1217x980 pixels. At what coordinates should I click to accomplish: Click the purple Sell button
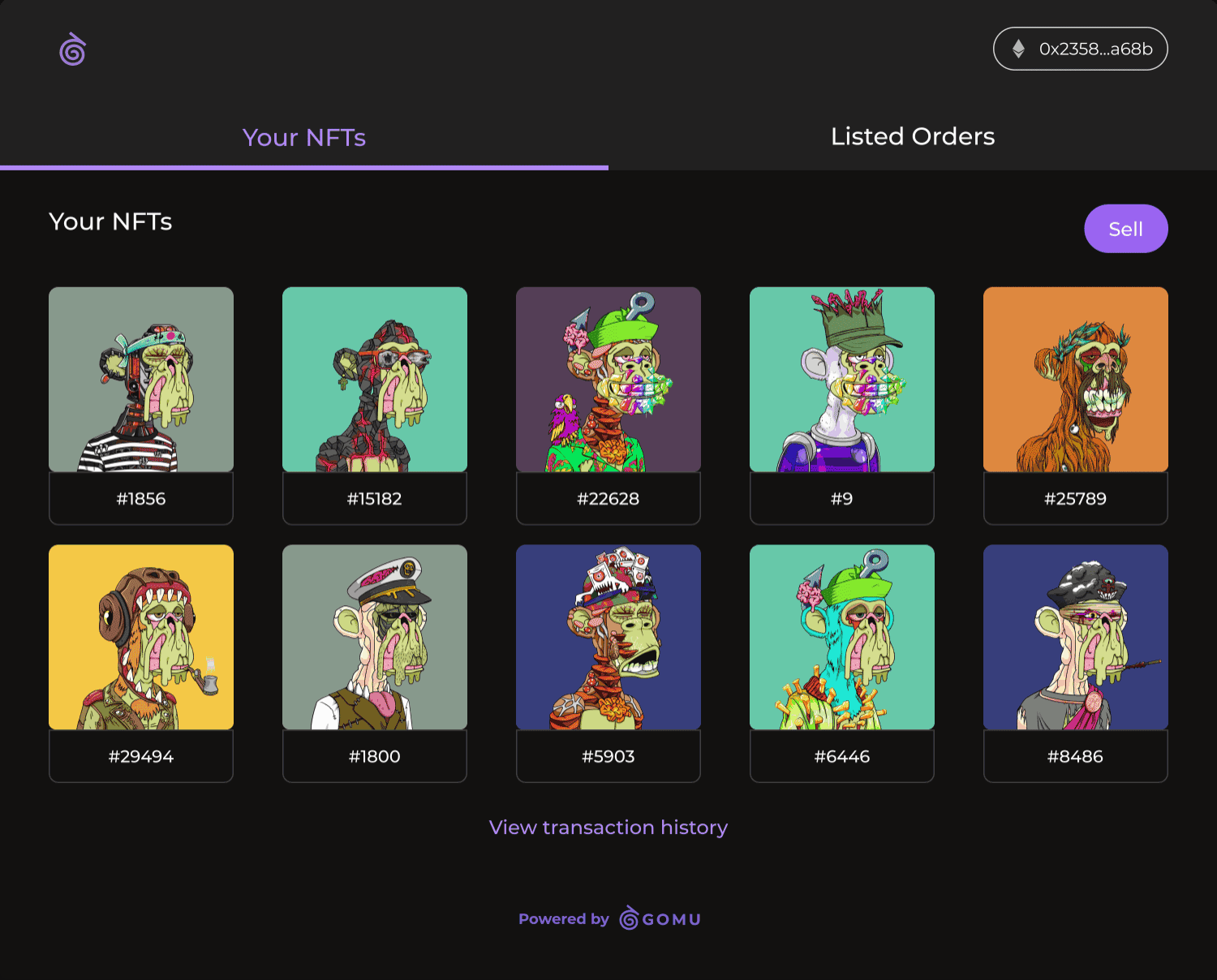1126,229
